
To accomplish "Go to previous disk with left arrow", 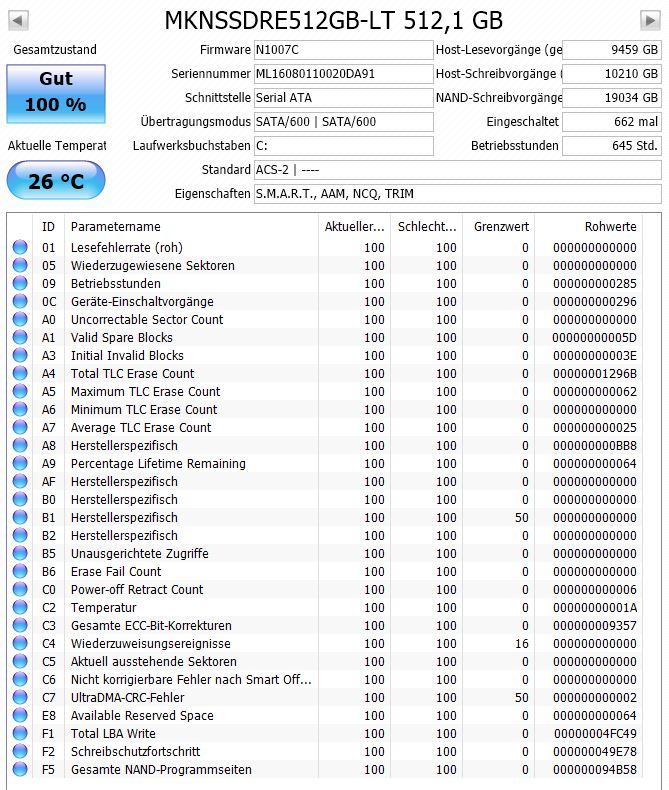I will [x=18, y=21].
